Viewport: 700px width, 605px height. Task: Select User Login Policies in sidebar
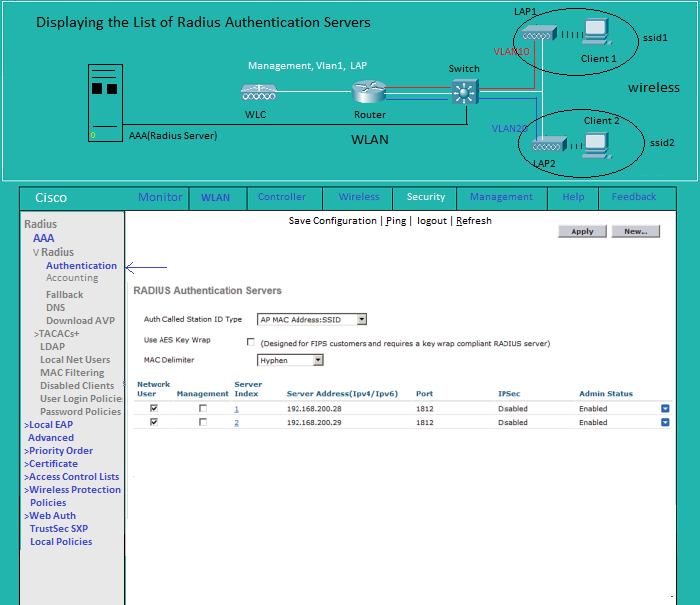[x=81, y=398]
